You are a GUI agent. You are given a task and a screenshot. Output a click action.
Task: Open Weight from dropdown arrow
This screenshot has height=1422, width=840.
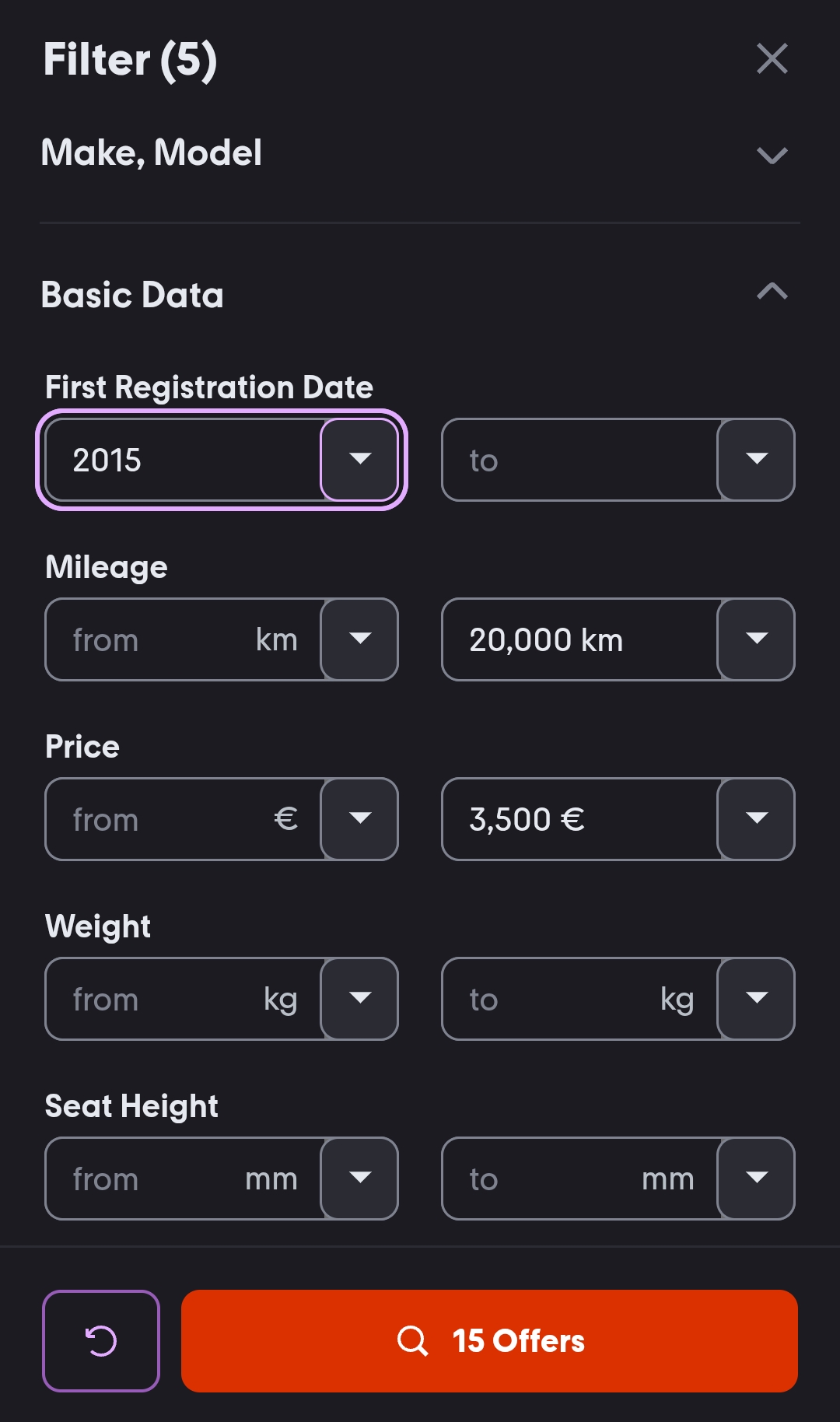click(x=360, y=999)
